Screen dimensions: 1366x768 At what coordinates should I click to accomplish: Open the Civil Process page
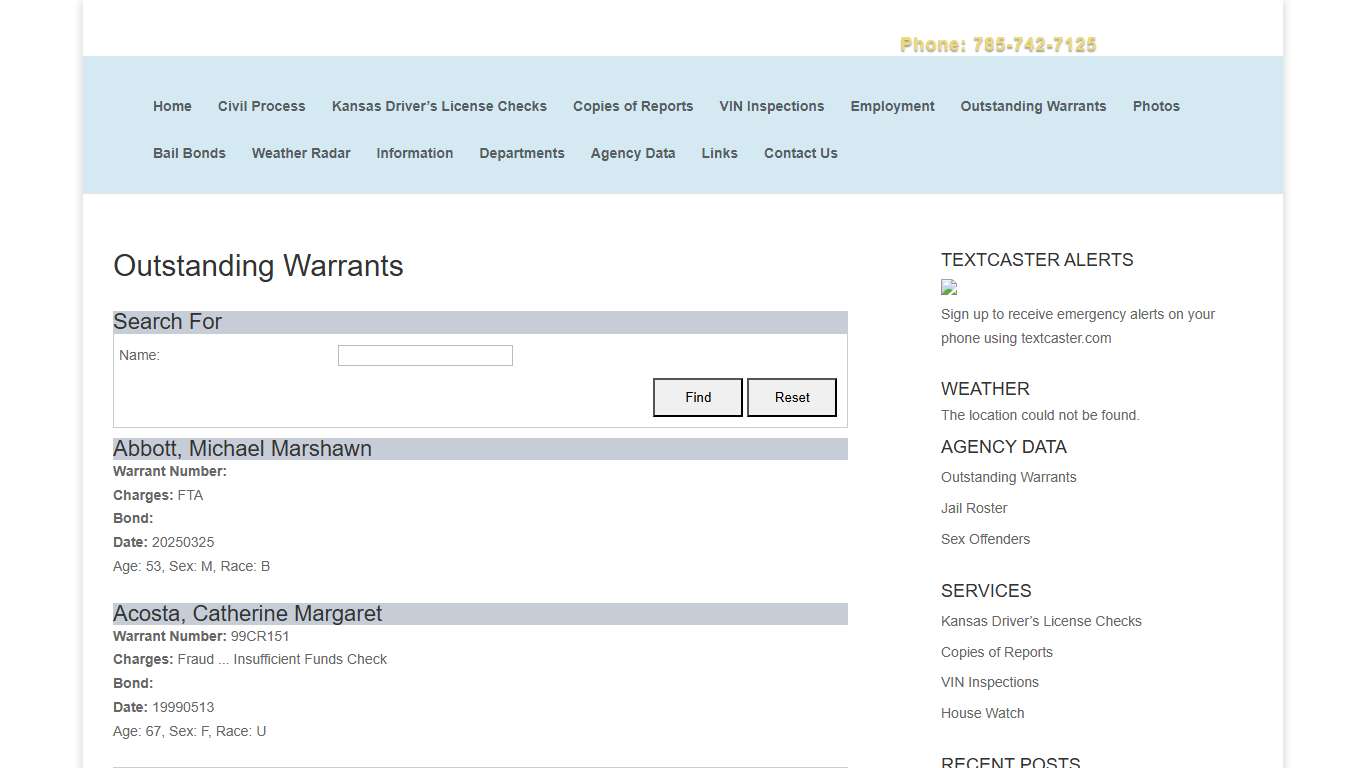tap(261, 106)
